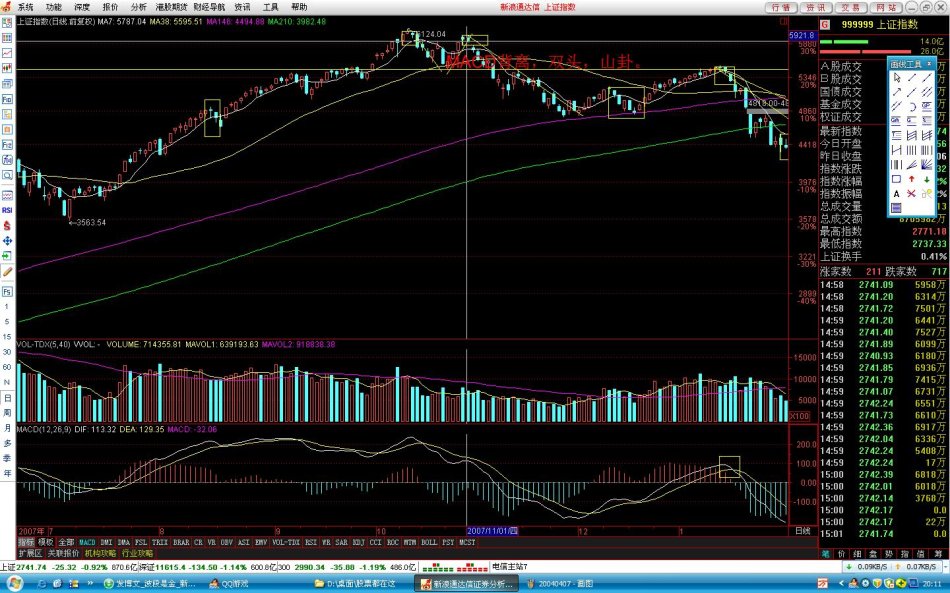Screen dimensions: 950x593
Task: Select the text annotation A tool
Action: click(896, 193)
